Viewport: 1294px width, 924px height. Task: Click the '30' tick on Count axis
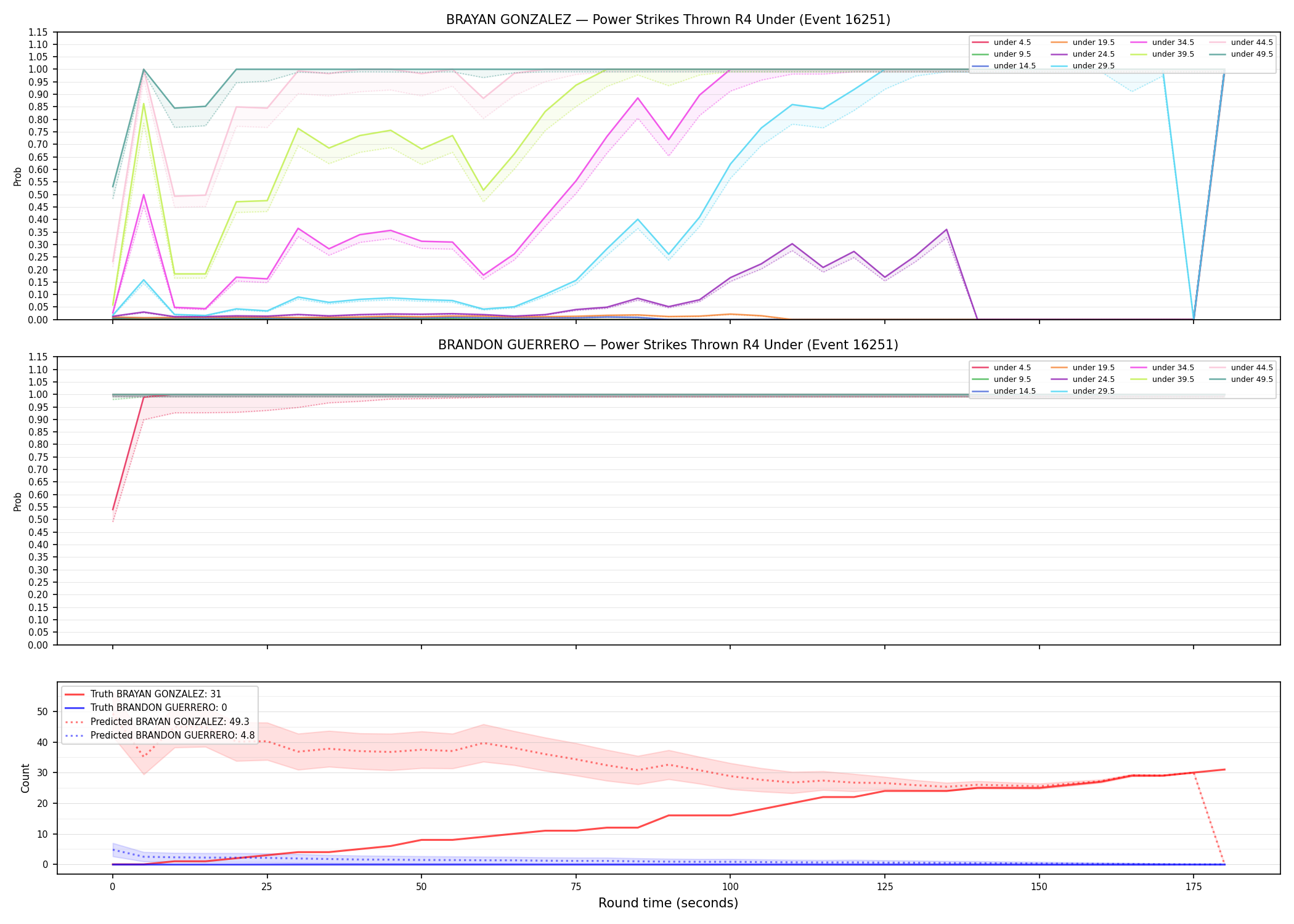click(43, 773)
